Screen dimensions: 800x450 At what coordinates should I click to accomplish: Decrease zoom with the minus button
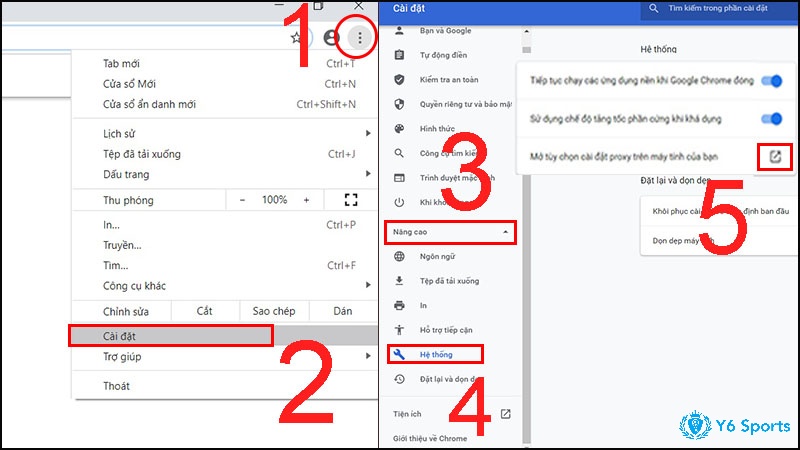point(242,200)
